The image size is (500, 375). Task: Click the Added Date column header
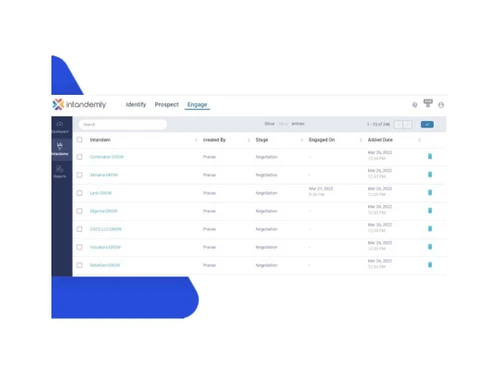380,140
